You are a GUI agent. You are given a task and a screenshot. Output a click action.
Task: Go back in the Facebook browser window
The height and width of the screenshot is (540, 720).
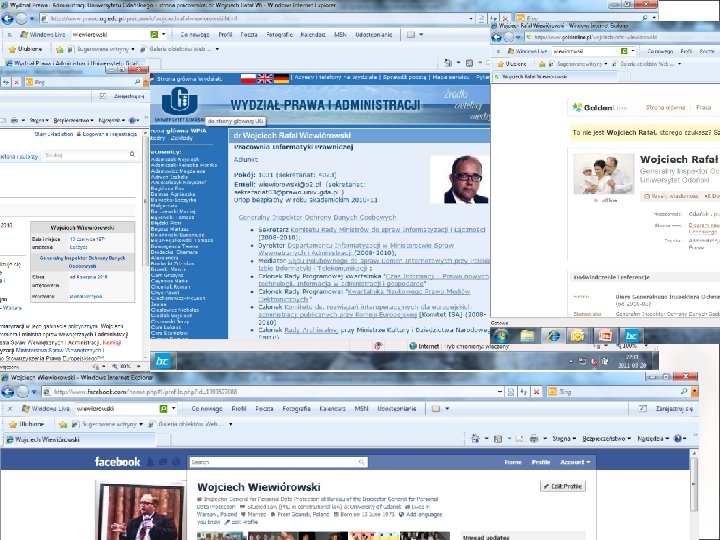pos(8,392)
